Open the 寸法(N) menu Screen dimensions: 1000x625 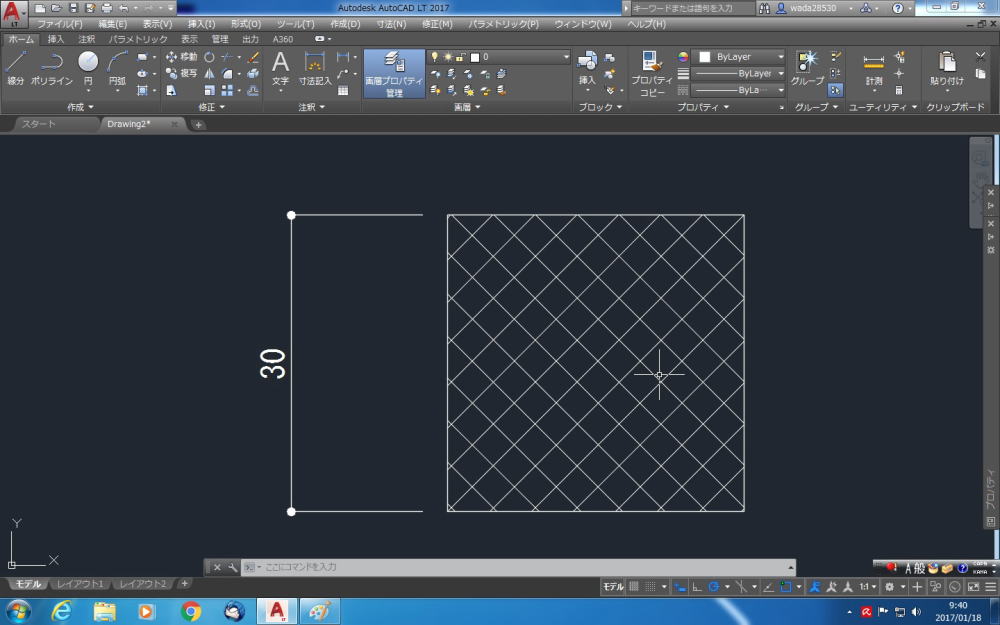coord(391,24)
